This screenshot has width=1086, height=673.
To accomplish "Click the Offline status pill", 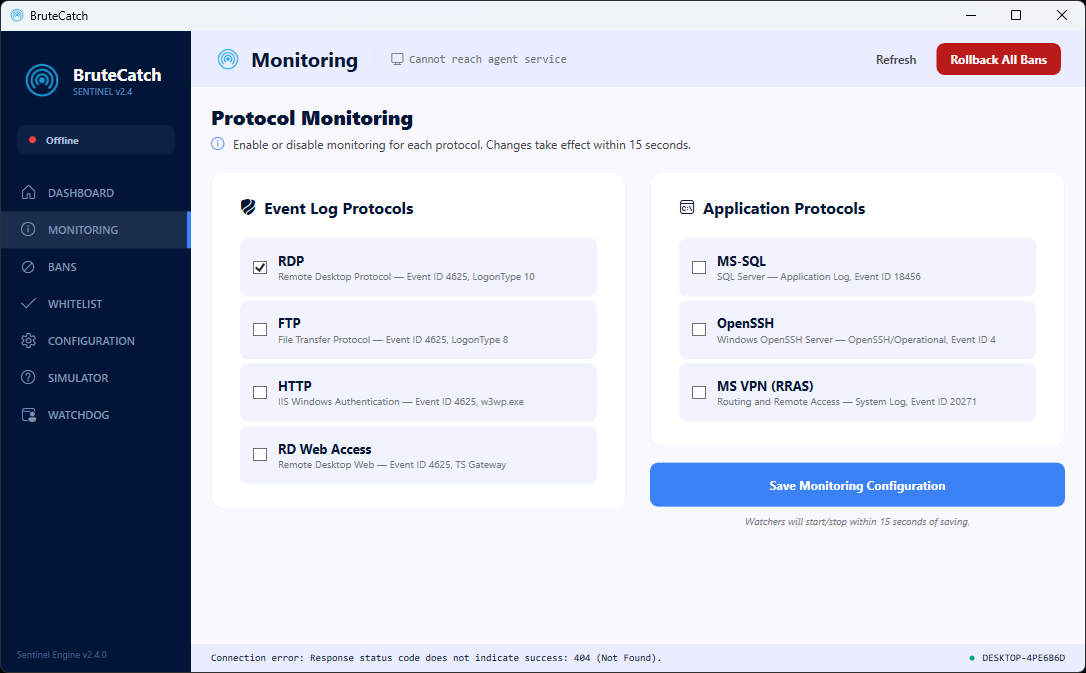I will [95, 140].
